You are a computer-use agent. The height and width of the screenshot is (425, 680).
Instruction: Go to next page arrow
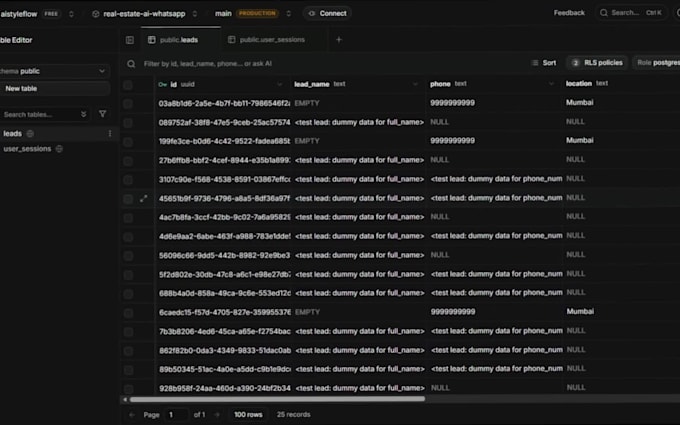pyautogui.click(x=217, y=415)
